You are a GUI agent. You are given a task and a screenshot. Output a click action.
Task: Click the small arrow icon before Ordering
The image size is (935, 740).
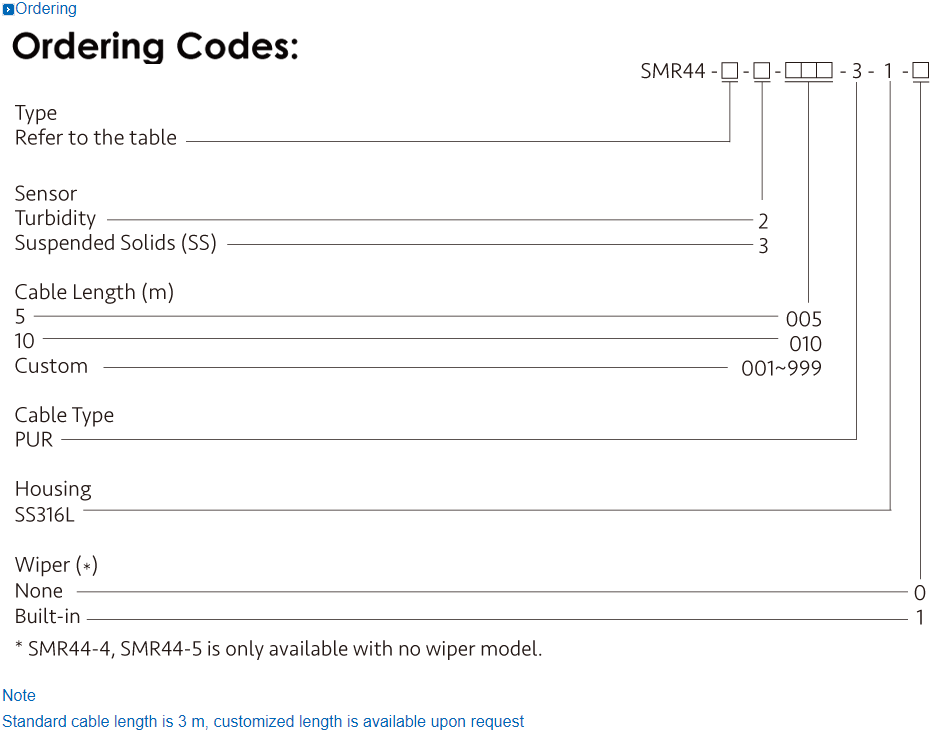[x=8, y=10]
